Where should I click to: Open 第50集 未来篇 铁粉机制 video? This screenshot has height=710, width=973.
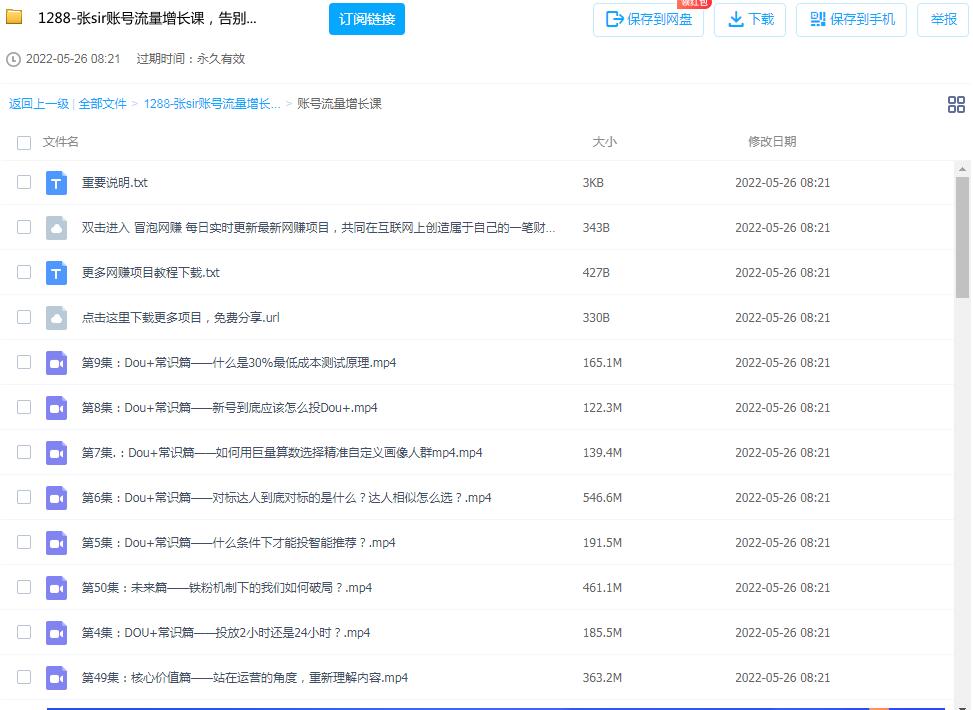tap(227, 588)
